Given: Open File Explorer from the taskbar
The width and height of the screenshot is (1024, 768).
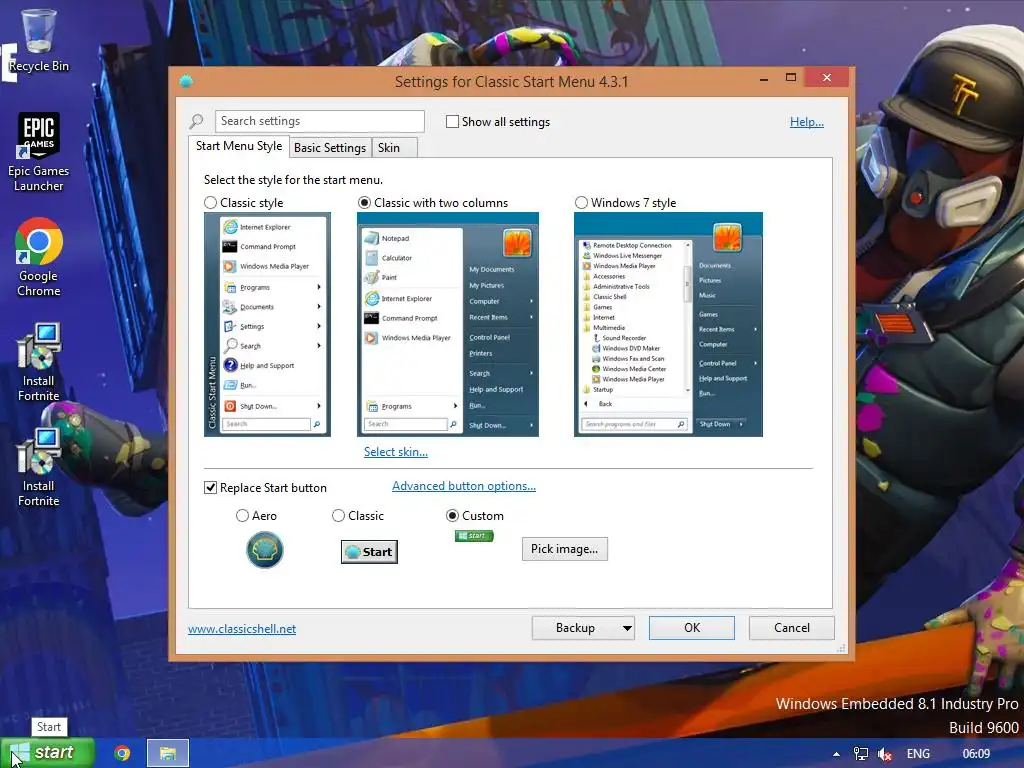Looking at the screenshot, I should point(168,754).
